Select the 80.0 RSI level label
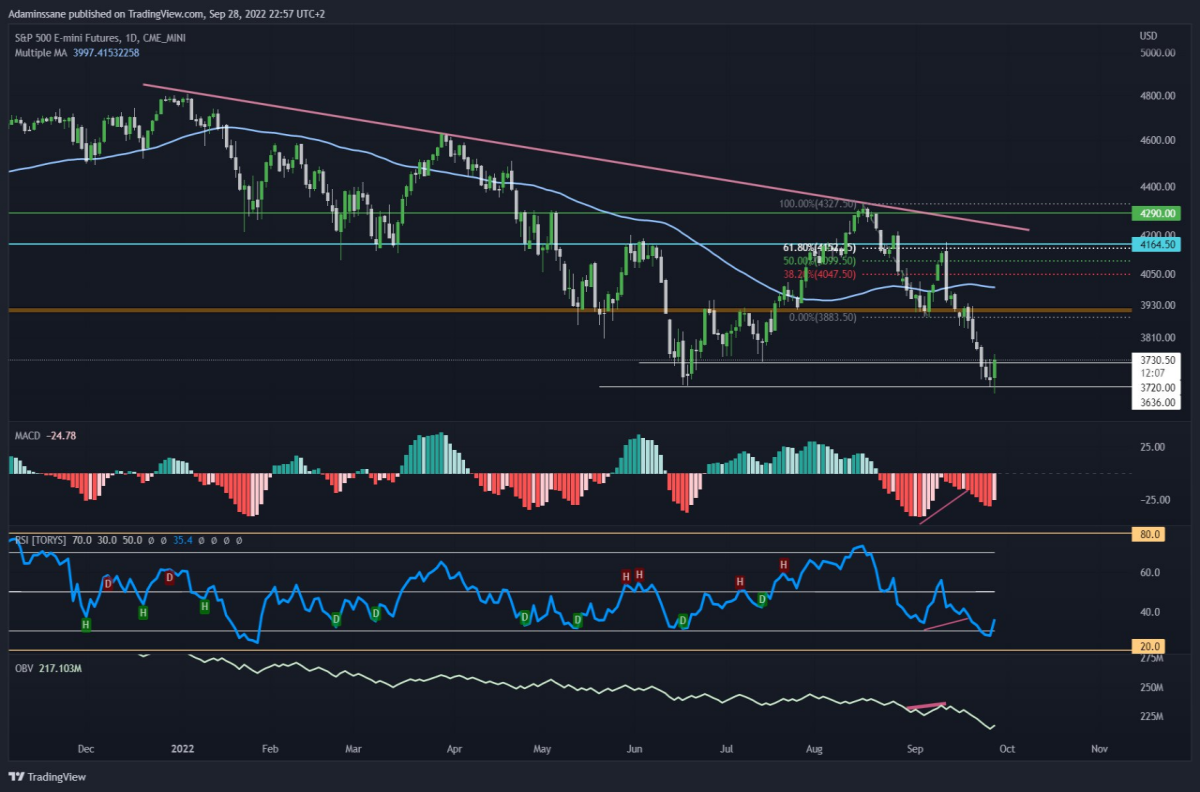1200x792 pixels. click(x=1148, y=535)
